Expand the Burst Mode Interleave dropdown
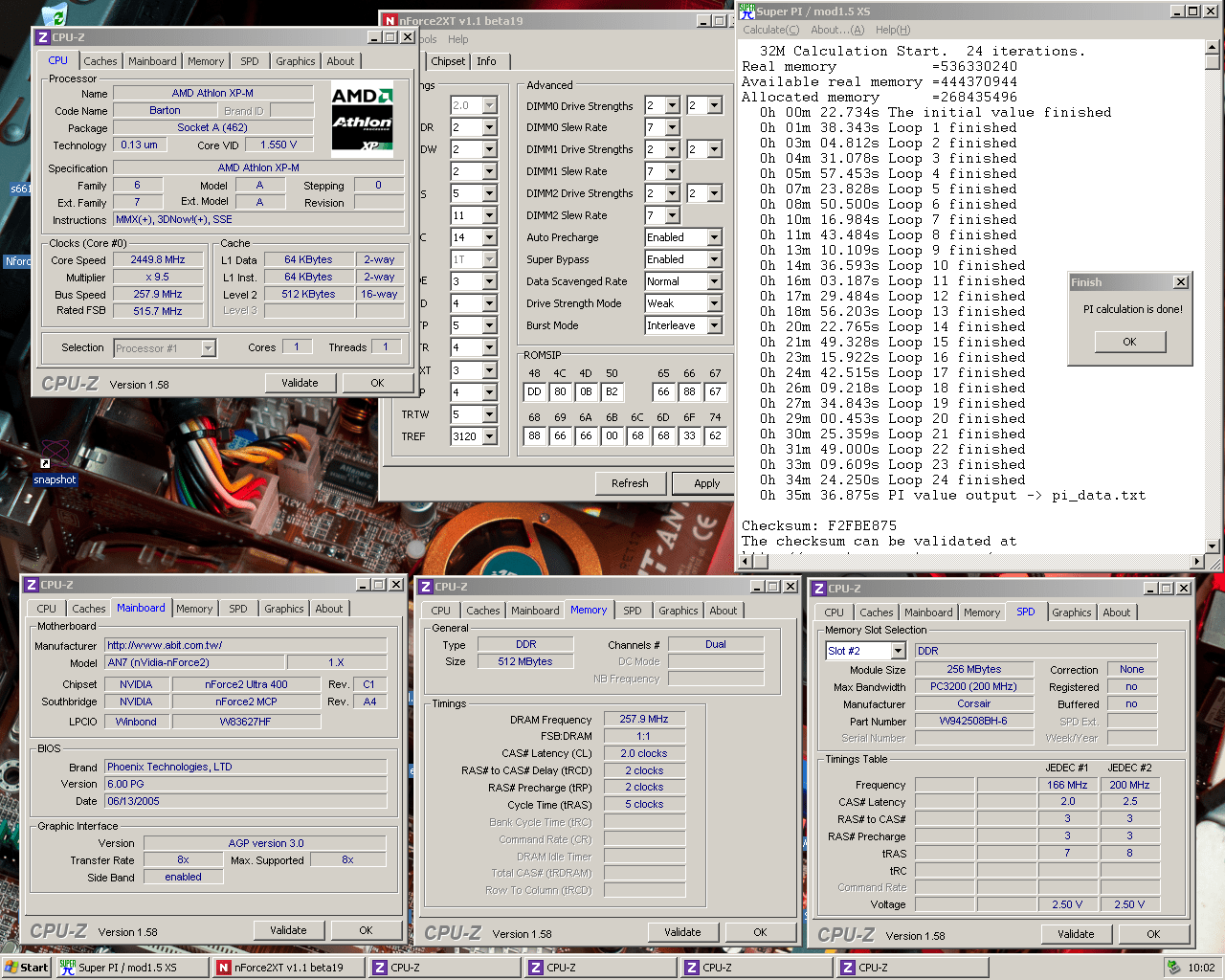Image resolution: width=1225 pixels, height=980 pixels. (714, 325)
